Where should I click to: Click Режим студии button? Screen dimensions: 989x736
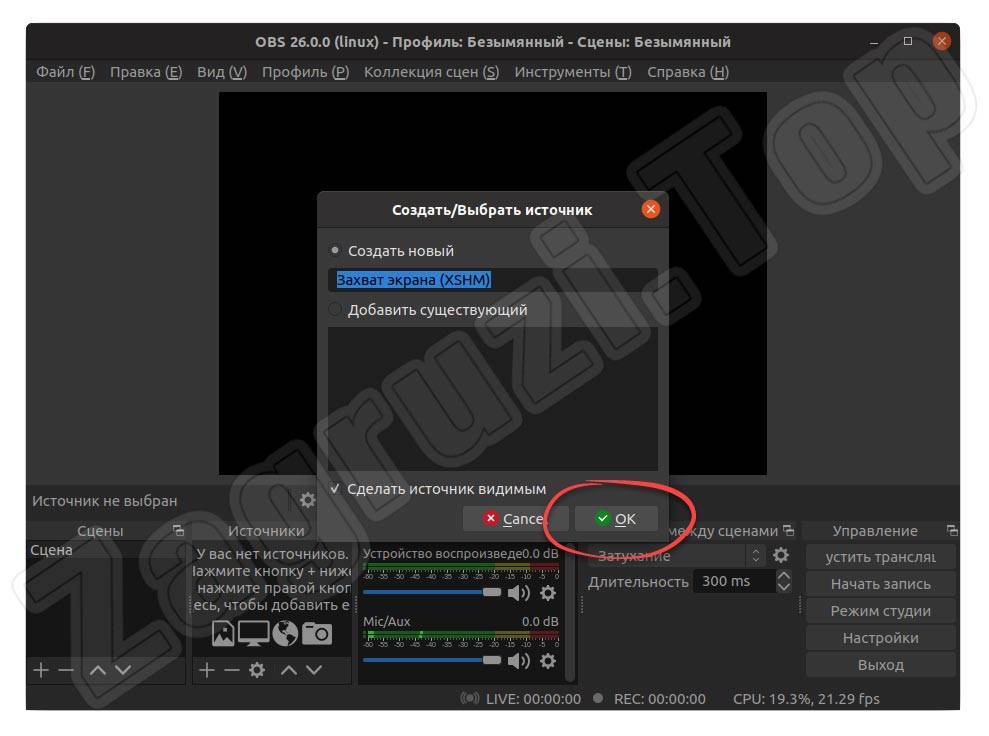pos(881,611)
